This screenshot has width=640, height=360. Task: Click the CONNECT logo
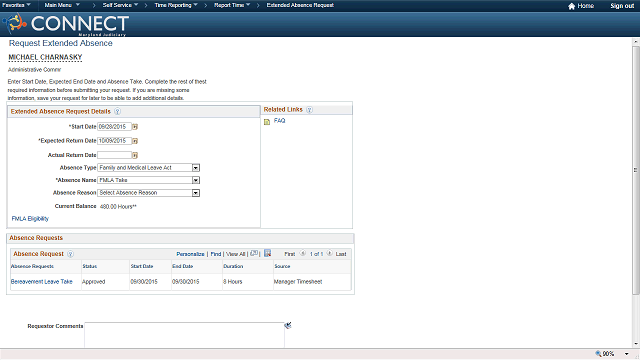(x=67, y=24)
